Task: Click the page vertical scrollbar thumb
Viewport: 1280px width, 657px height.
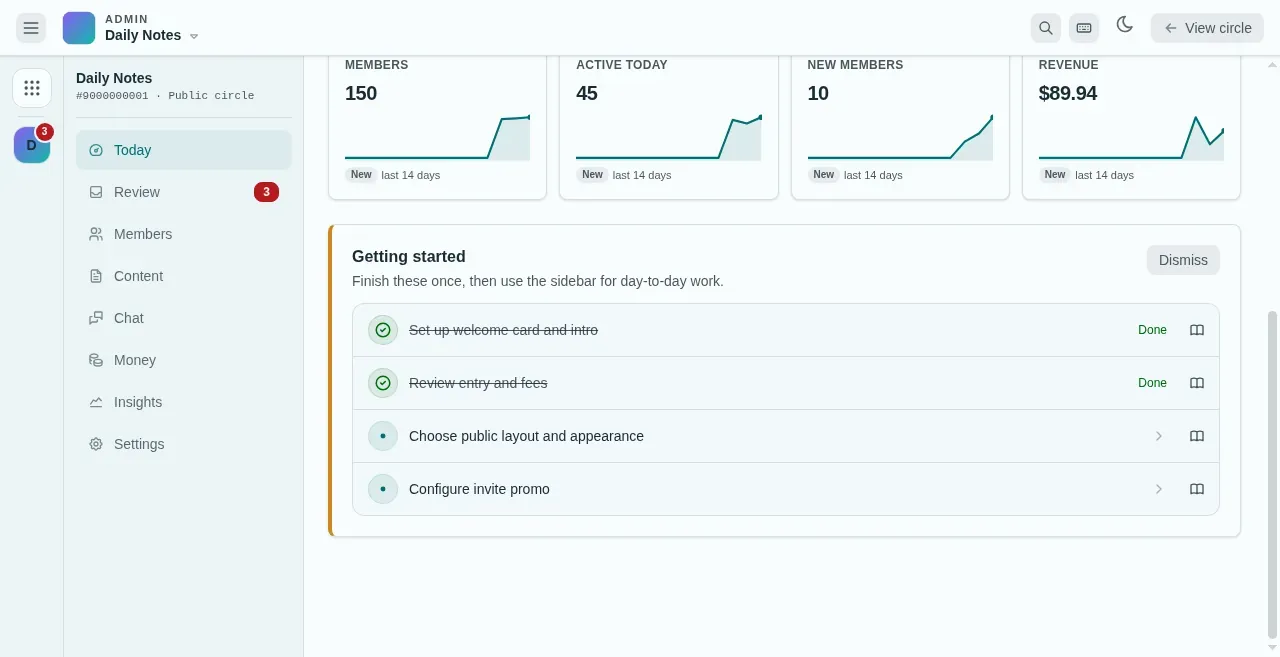Action: [x=1272, y=475]
